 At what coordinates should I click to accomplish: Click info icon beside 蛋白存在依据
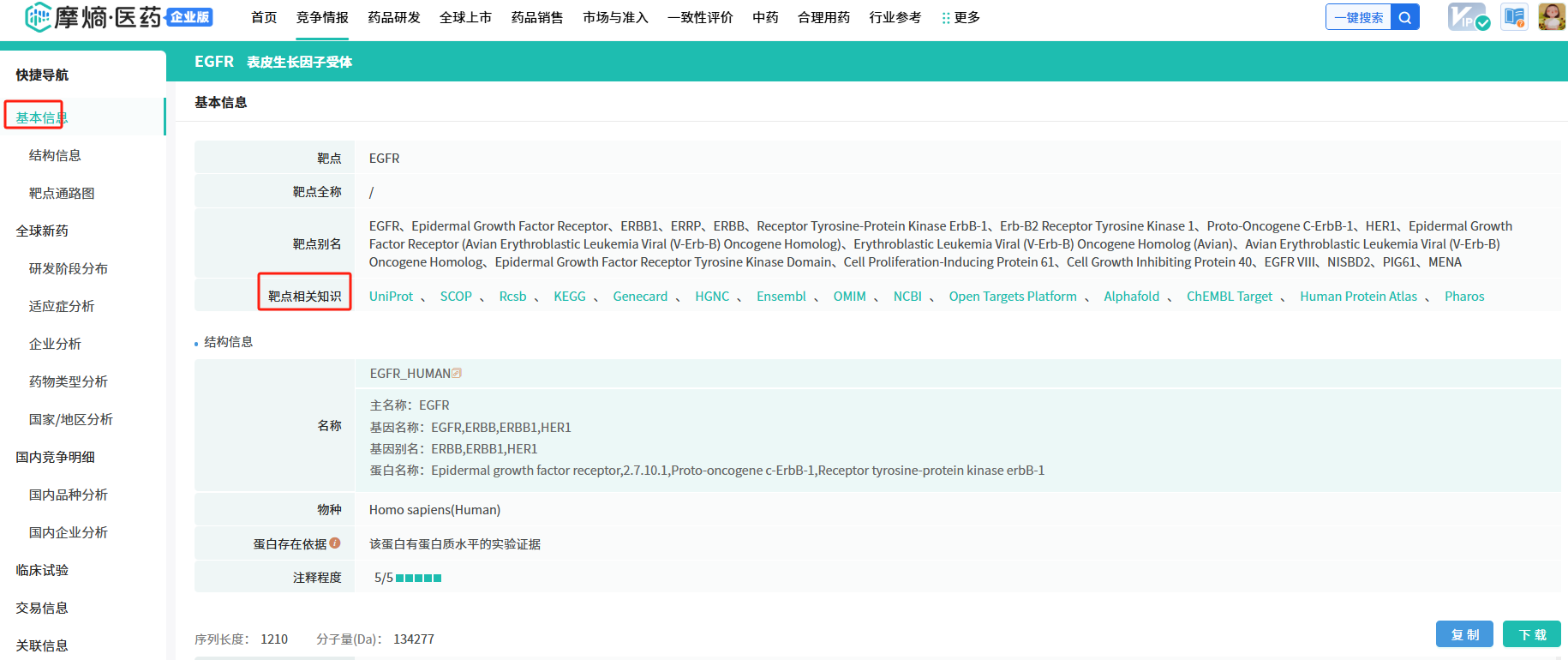click(x=335, y=543)
